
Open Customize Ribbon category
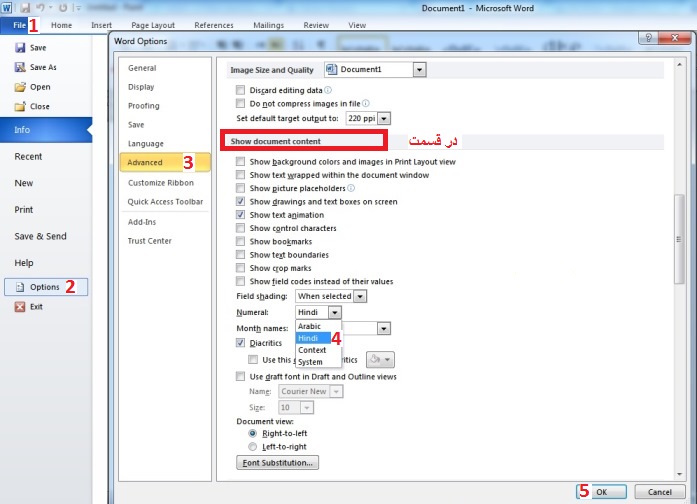(161, 183)
